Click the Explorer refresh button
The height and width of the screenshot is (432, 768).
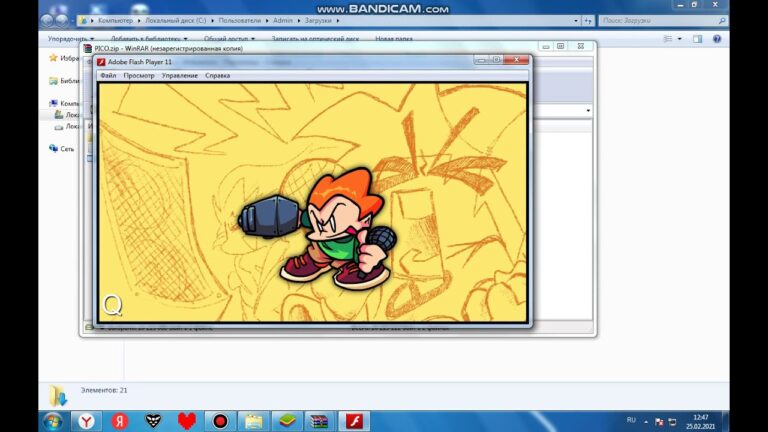coord(587,21)
